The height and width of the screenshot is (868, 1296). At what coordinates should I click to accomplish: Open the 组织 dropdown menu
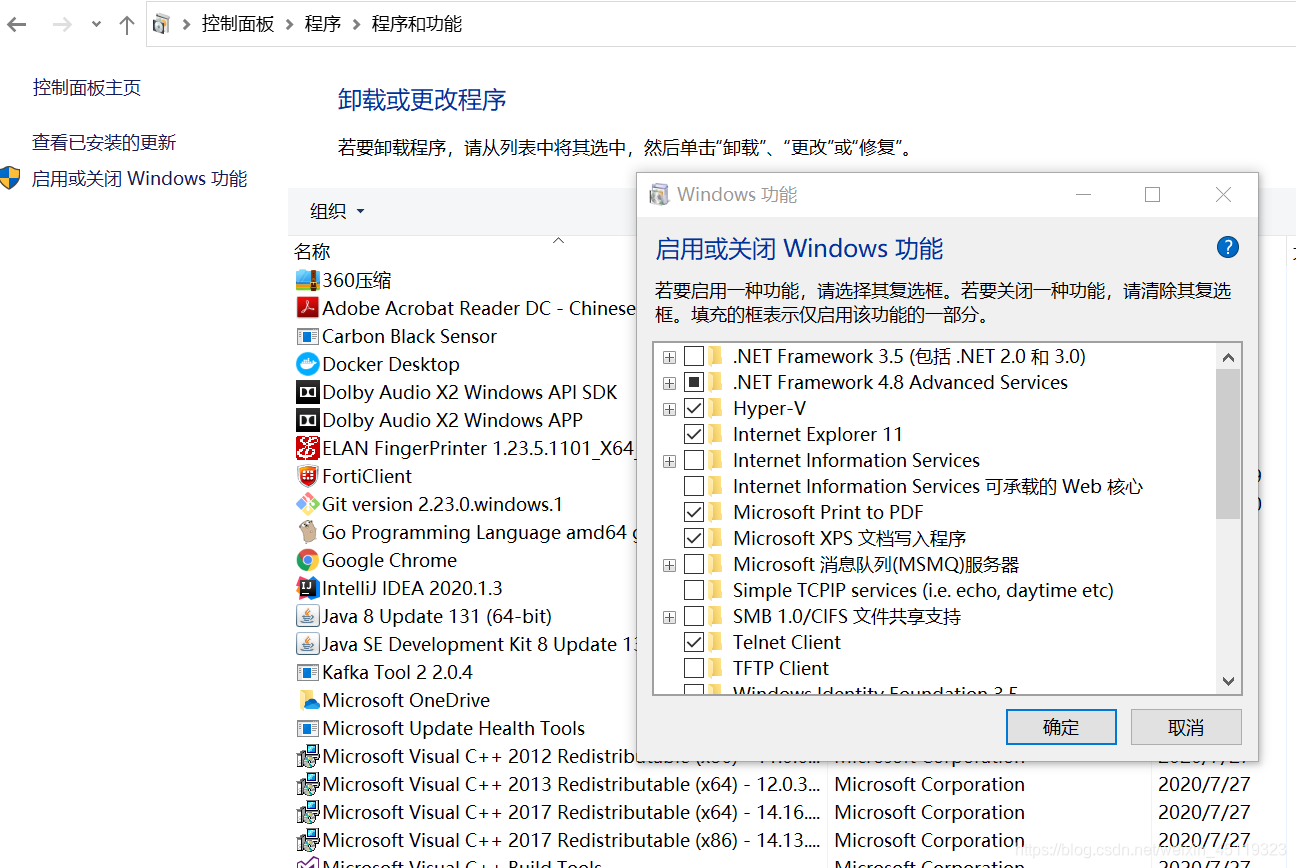(337, 211)
